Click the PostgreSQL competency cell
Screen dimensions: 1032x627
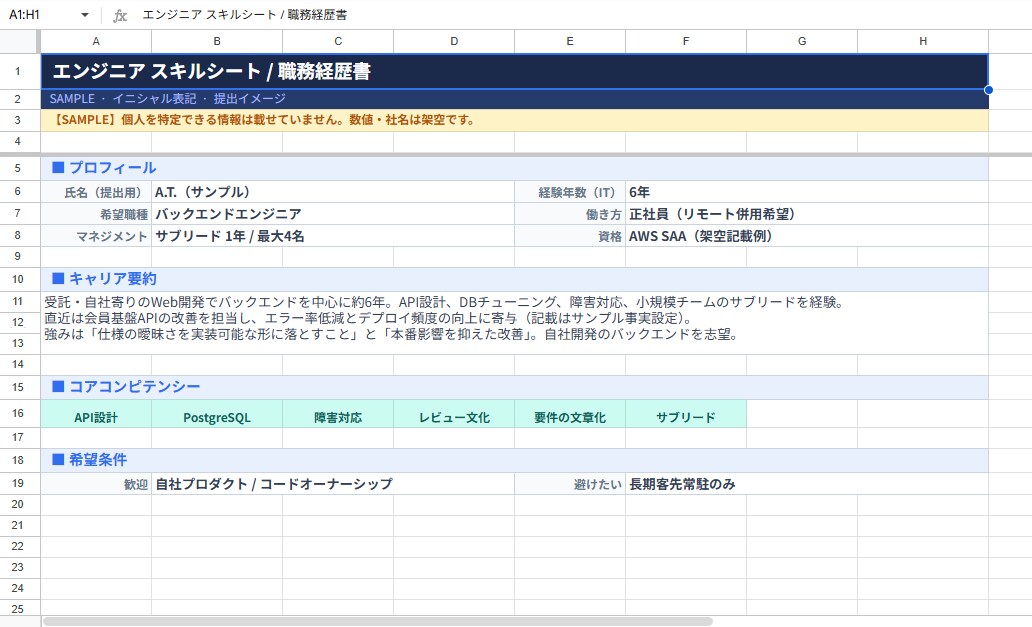coord(217,414)
